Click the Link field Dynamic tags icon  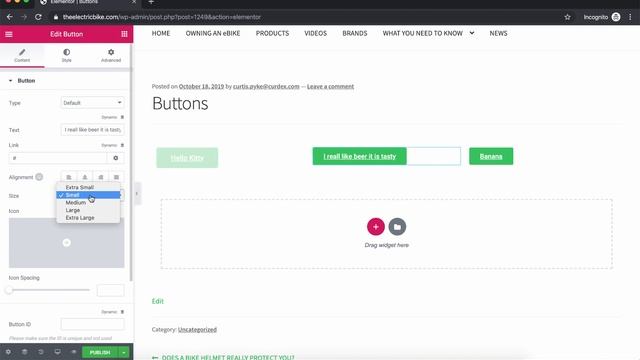pos(122,145)
